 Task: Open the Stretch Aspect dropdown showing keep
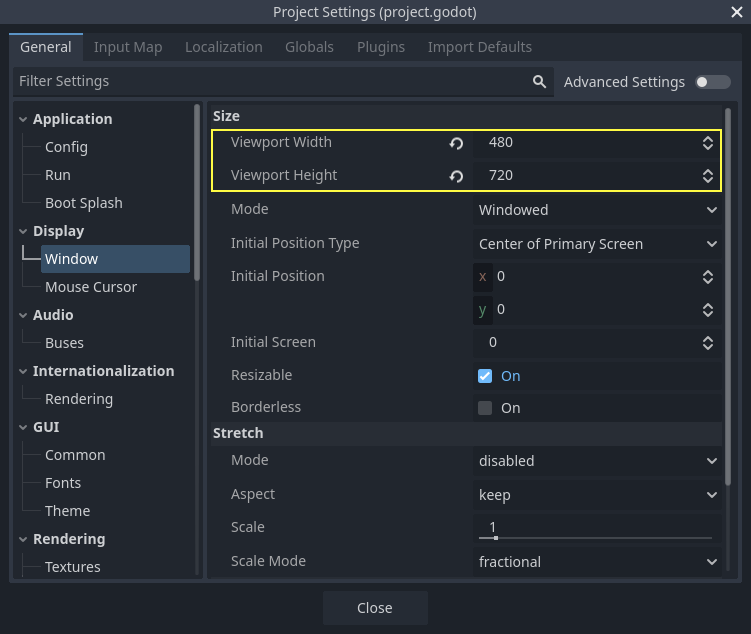pyautogui.click(x=597, y=495)
